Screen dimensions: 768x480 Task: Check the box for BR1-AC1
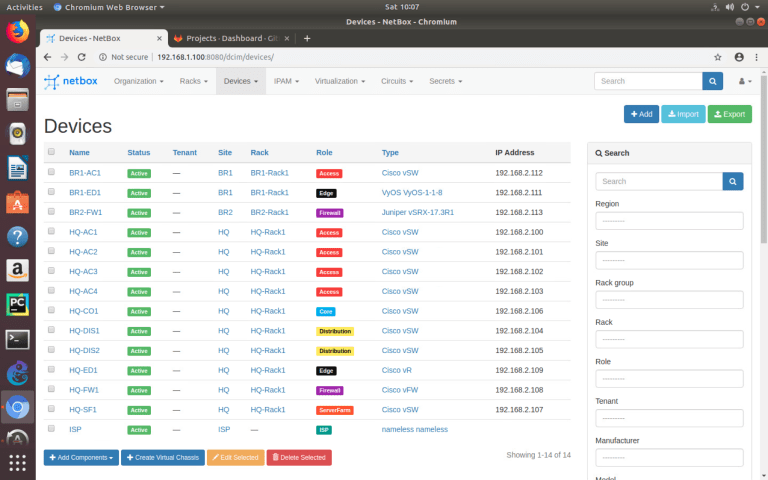coord(51,172)
